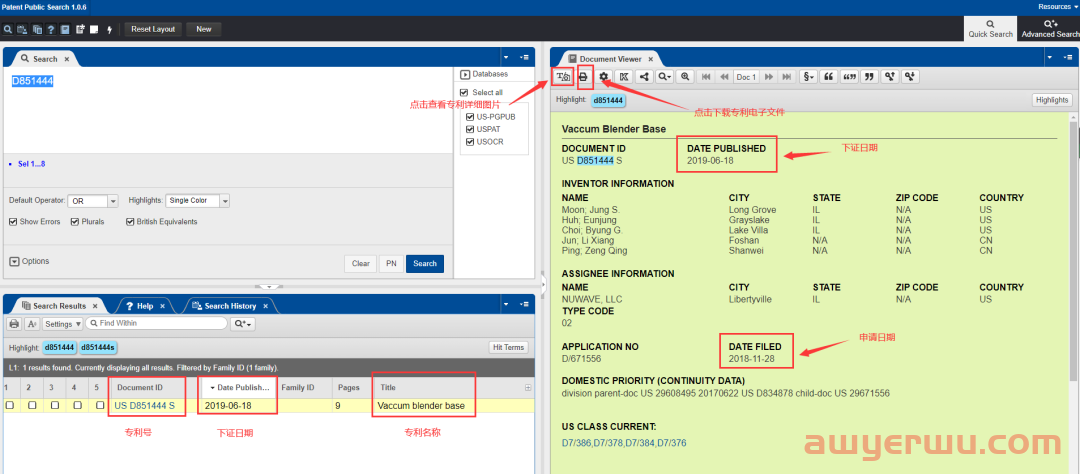Click the lightning bolt icon in top toolbar
Image resolution: width=1080 pixels, height=474 pixels.
109,29
